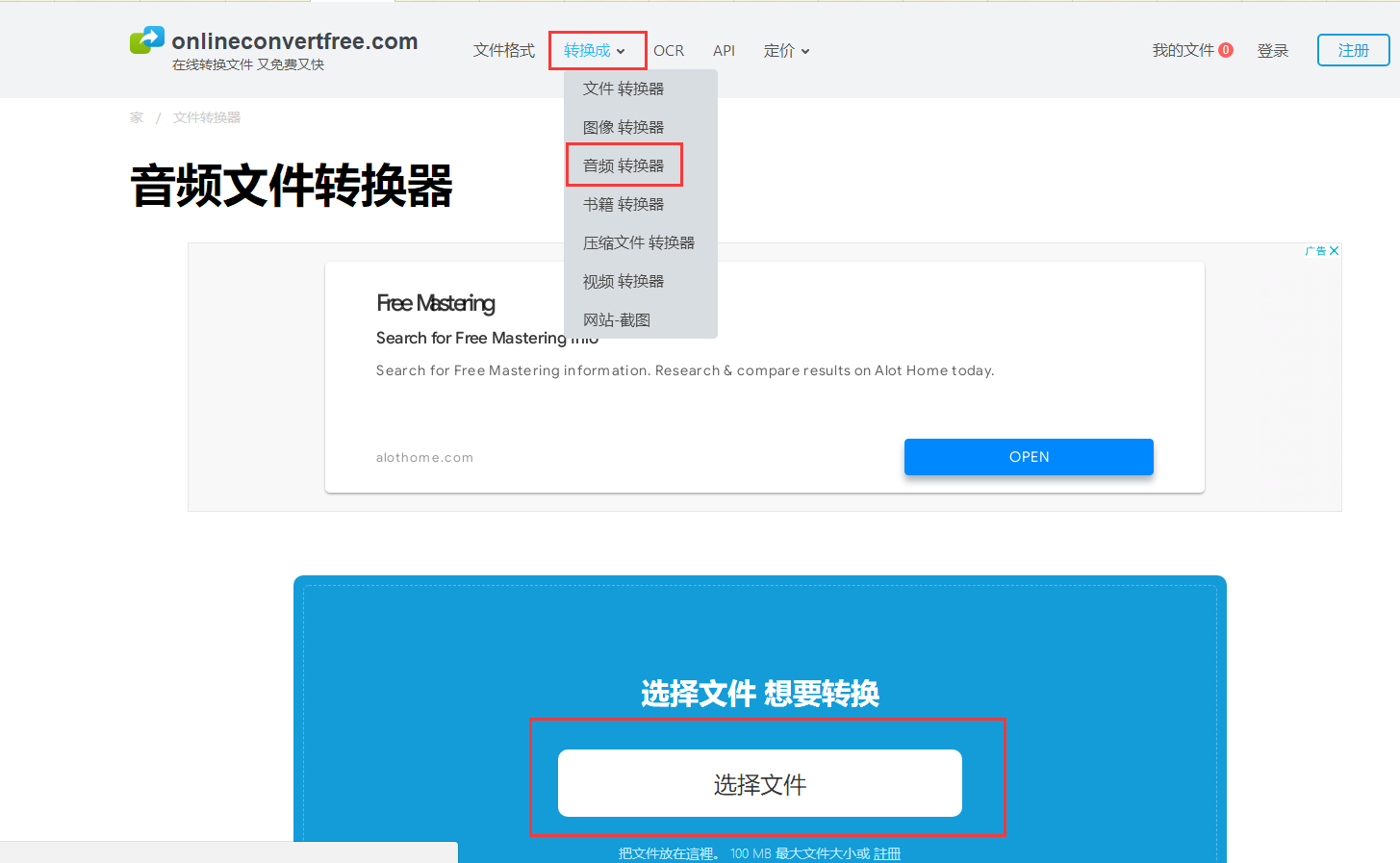Expand the 转换成 dropdown arrow
Screen dimensions: 1400x863
621,51
